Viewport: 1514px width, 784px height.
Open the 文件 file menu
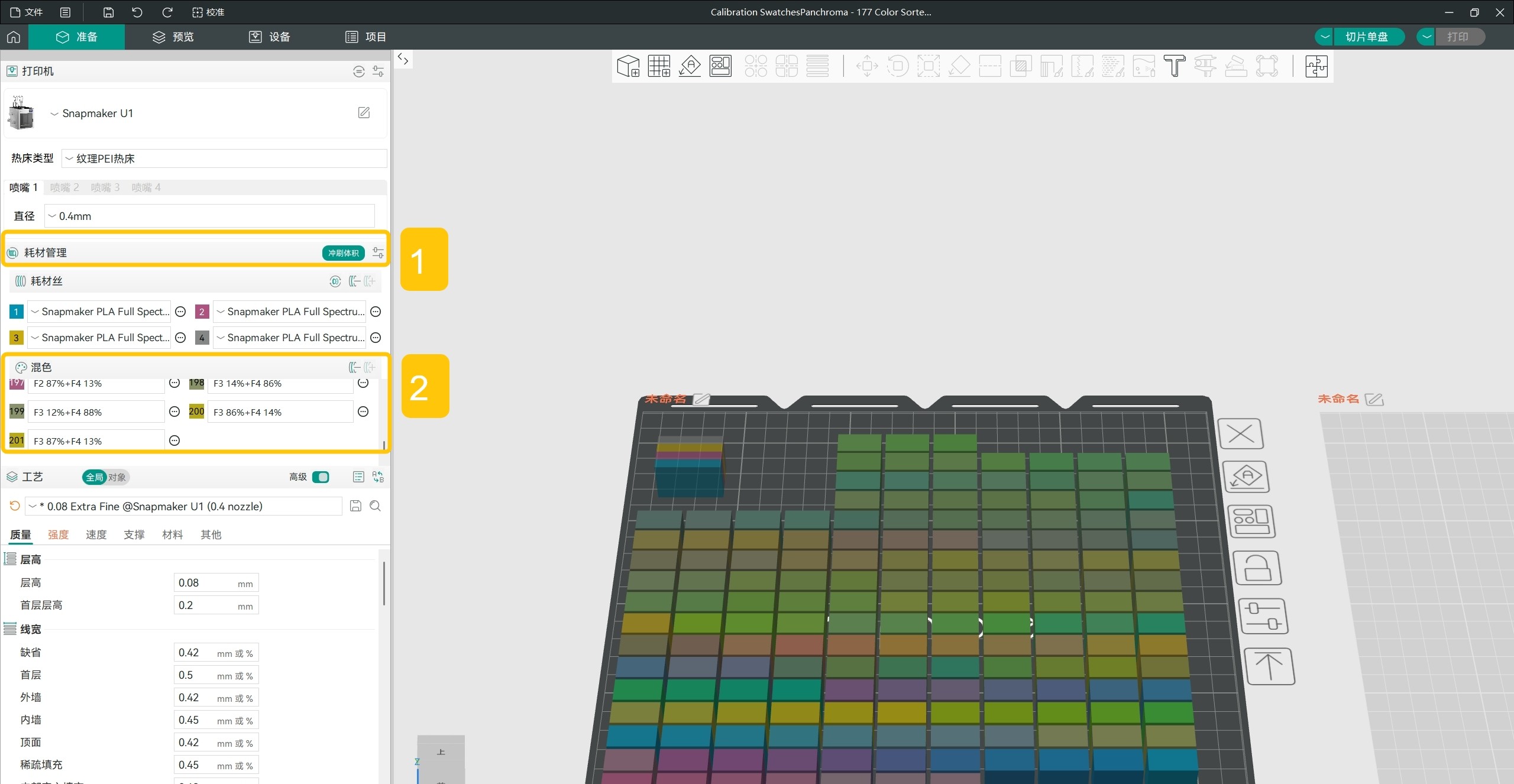(27, 12)
